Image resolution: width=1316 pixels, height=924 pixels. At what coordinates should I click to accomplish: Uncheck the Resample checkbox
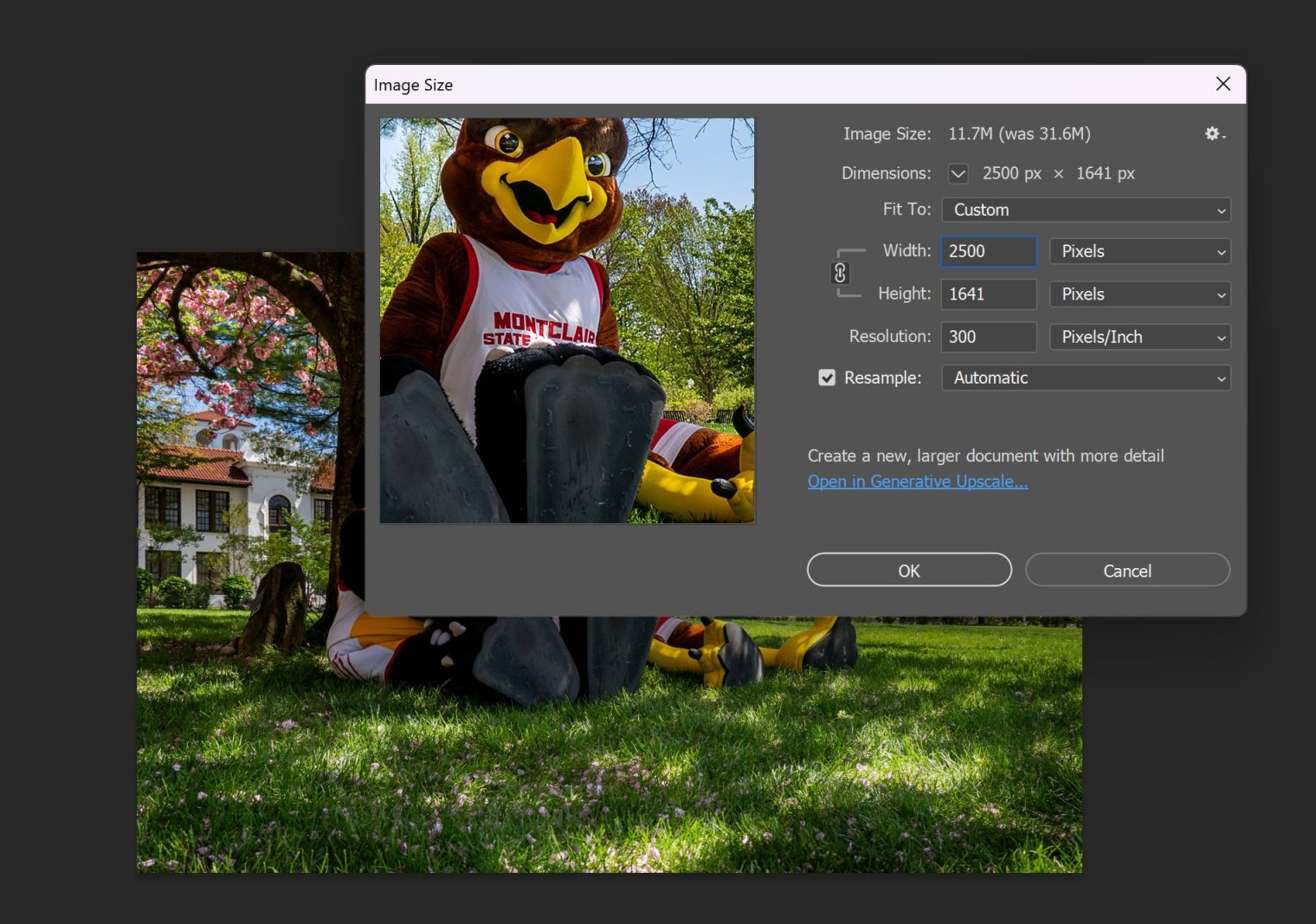[x=827, y=378]
